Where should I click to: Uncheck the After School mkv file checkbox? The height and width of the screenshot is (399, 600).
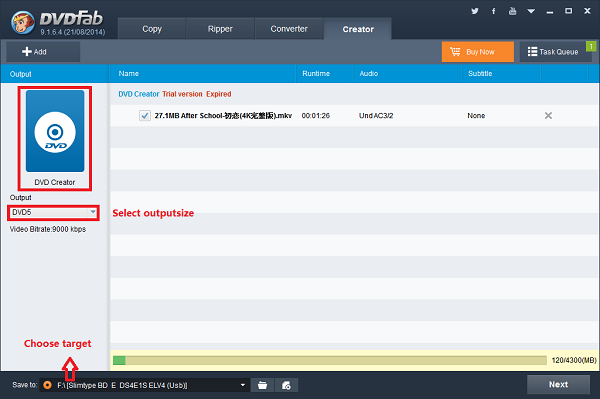145,116
